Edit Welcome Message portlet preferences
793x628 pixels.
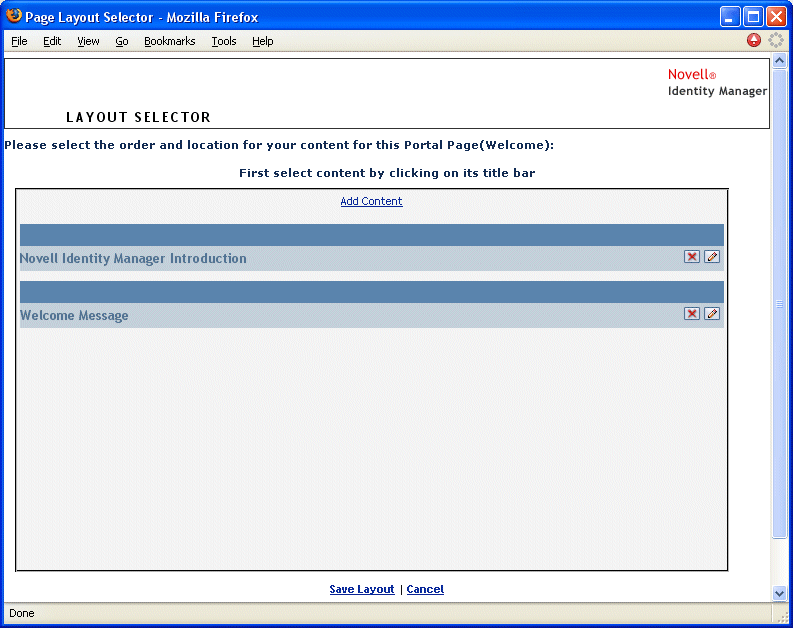712,314
